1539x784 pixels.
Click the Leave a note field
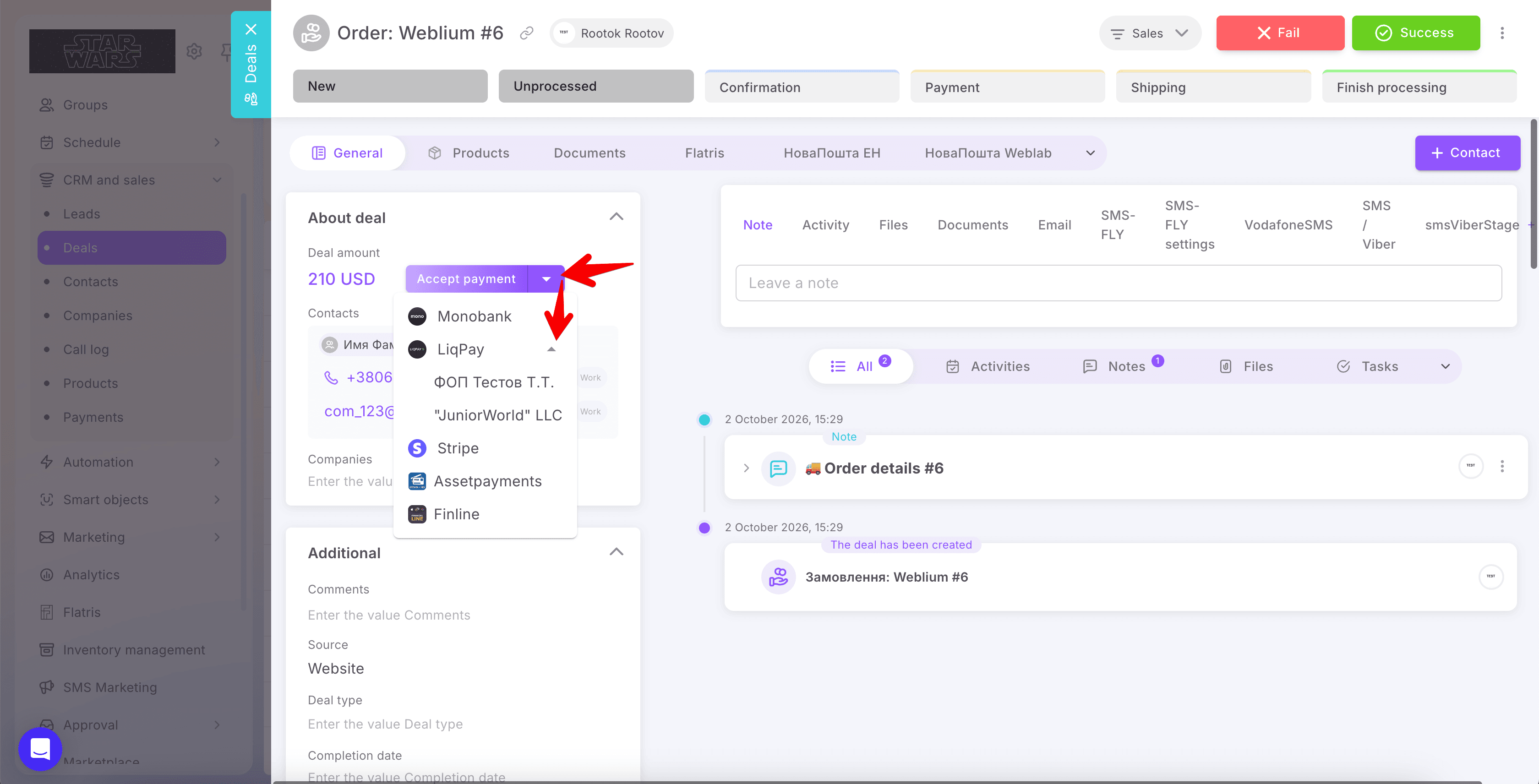click(1118, 283)
